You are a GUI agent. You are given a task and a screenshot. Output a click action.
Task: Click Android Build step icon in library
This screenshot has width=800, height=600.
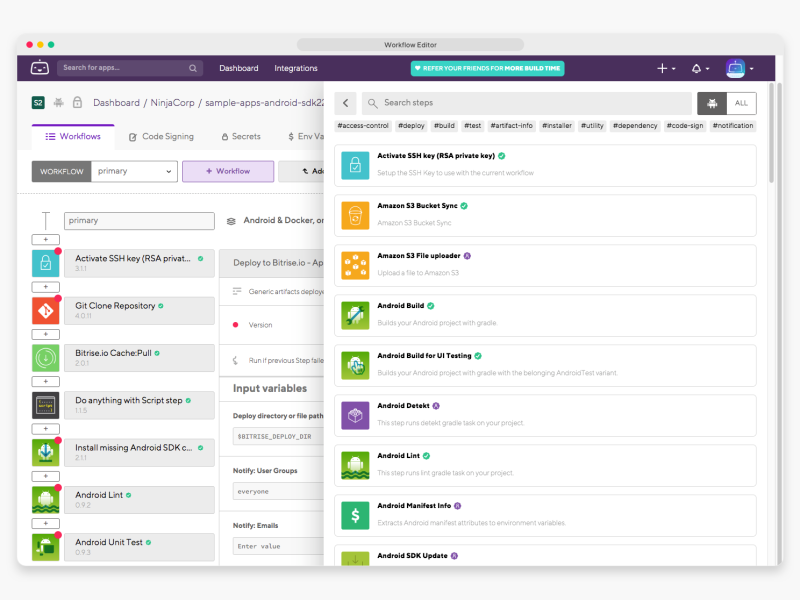tap(355, 315)
